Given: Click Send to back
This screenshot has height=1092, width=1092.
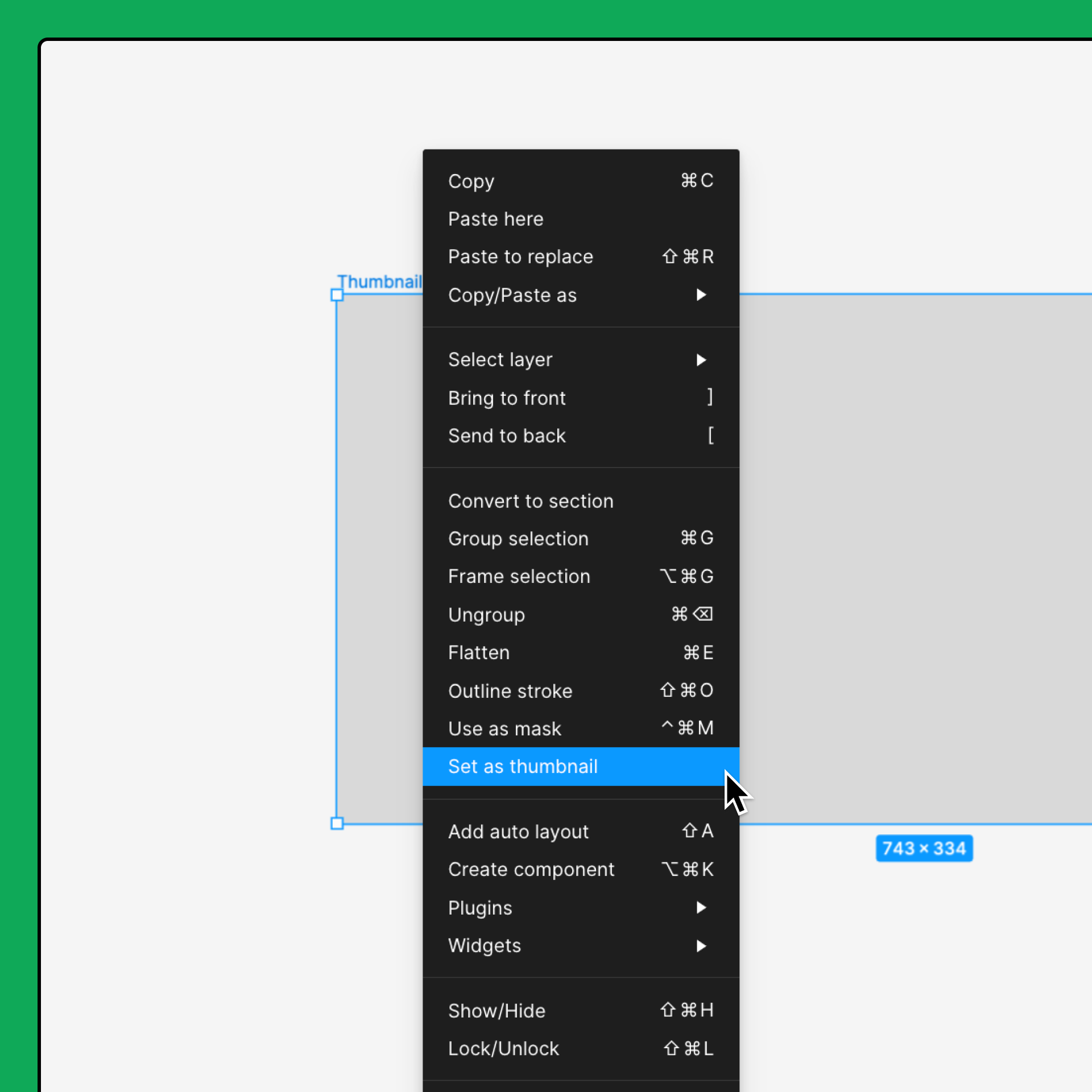Looking at the screenshot, I should tap(507, 436).
